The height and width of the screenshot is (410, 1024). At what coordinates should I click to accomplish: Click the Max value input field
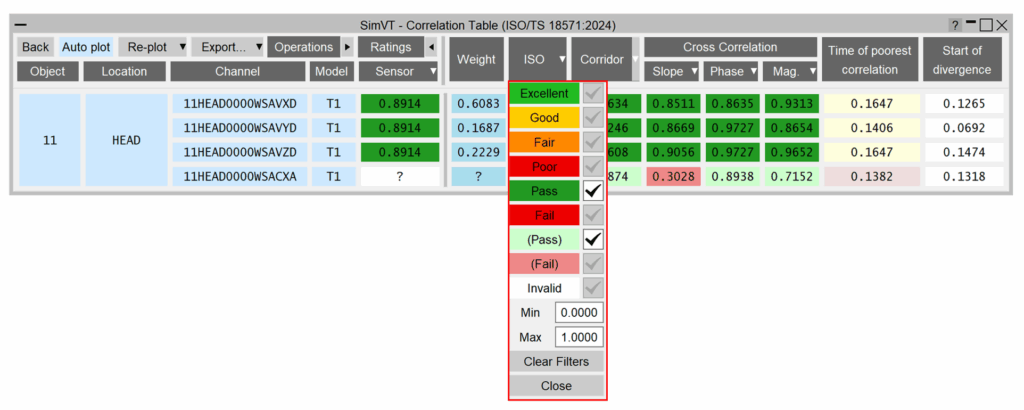[x=579, y=337]
